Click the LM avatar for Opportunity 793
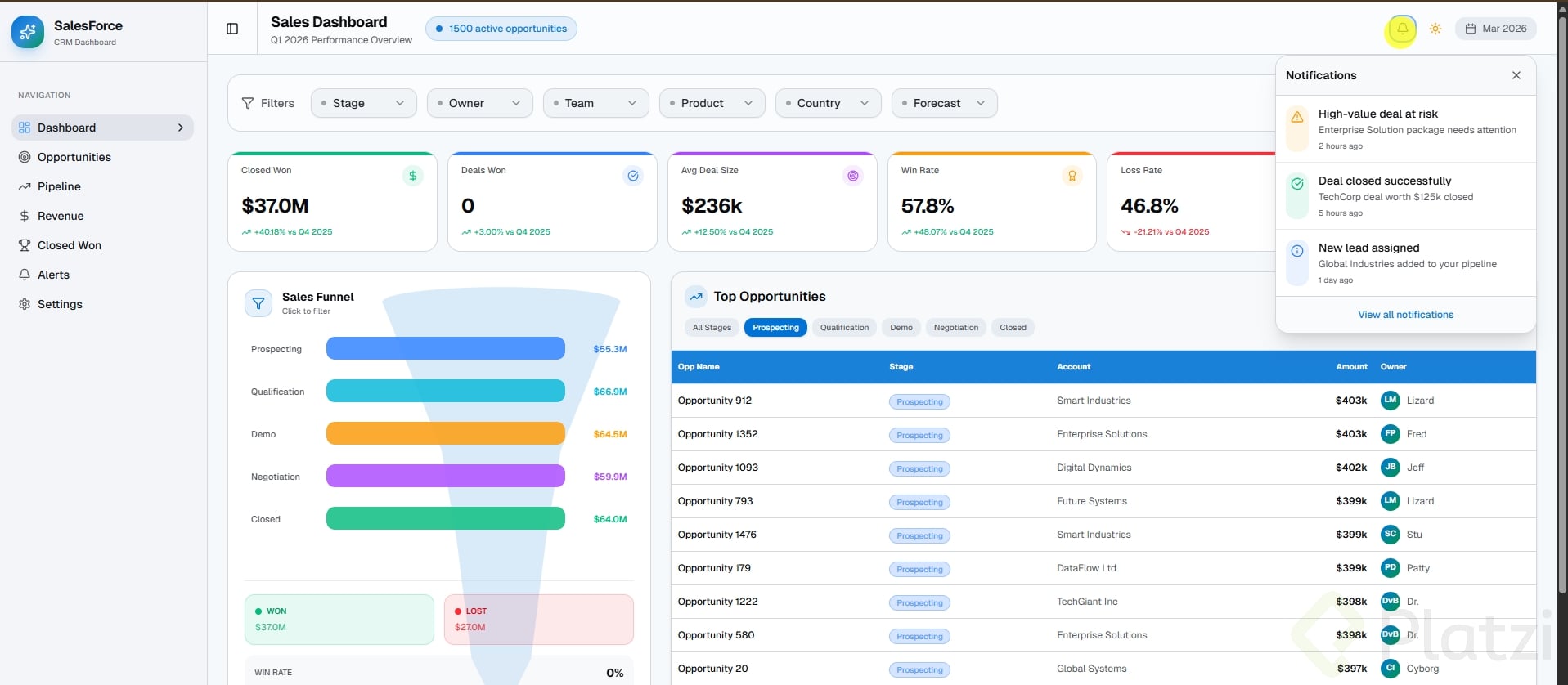Image resolution: width=1568 pixels, height=685 pixels. coord(1390,501)
